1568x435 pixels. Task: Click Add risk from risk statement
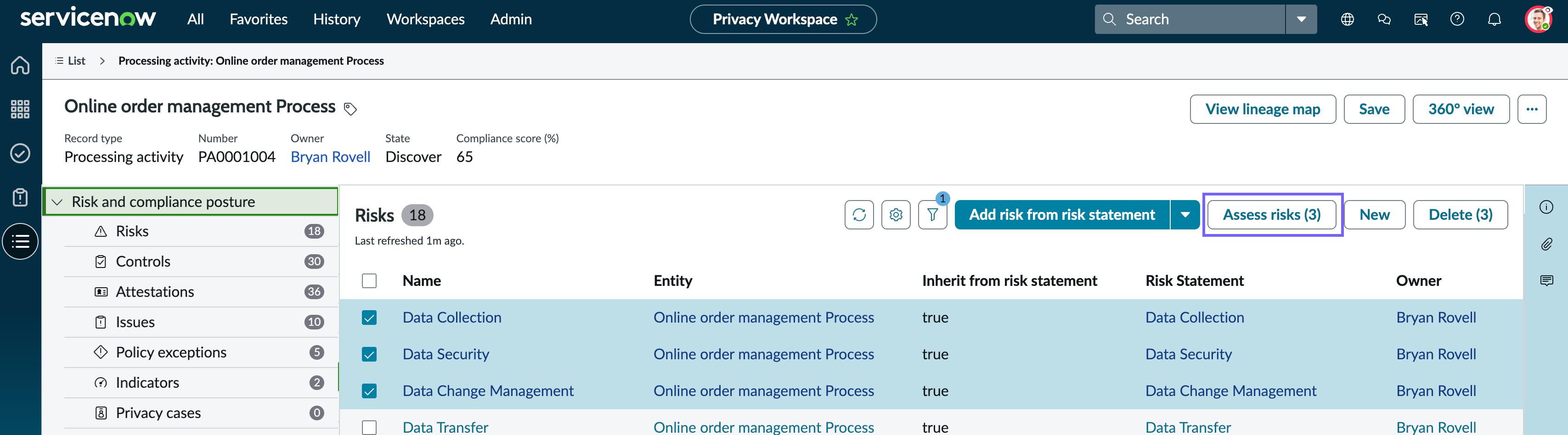click(x=1061, y=215)
